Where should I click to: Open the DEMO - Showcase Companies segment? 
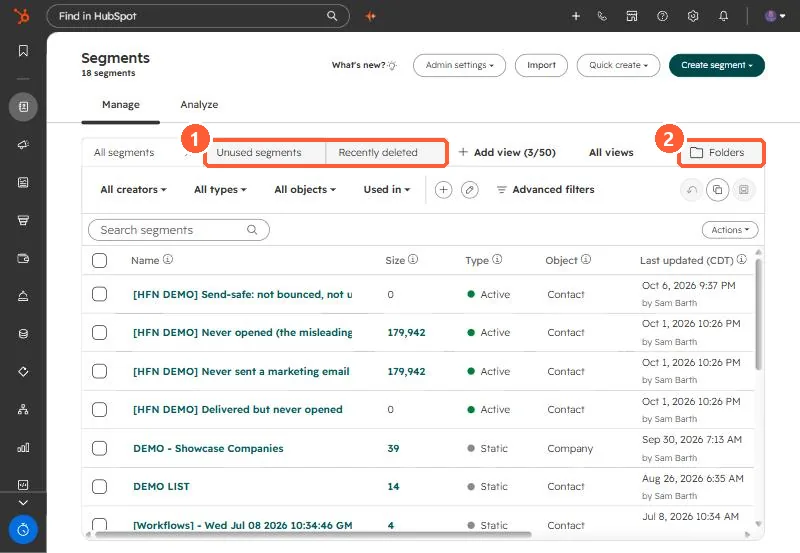pos(208,448)
